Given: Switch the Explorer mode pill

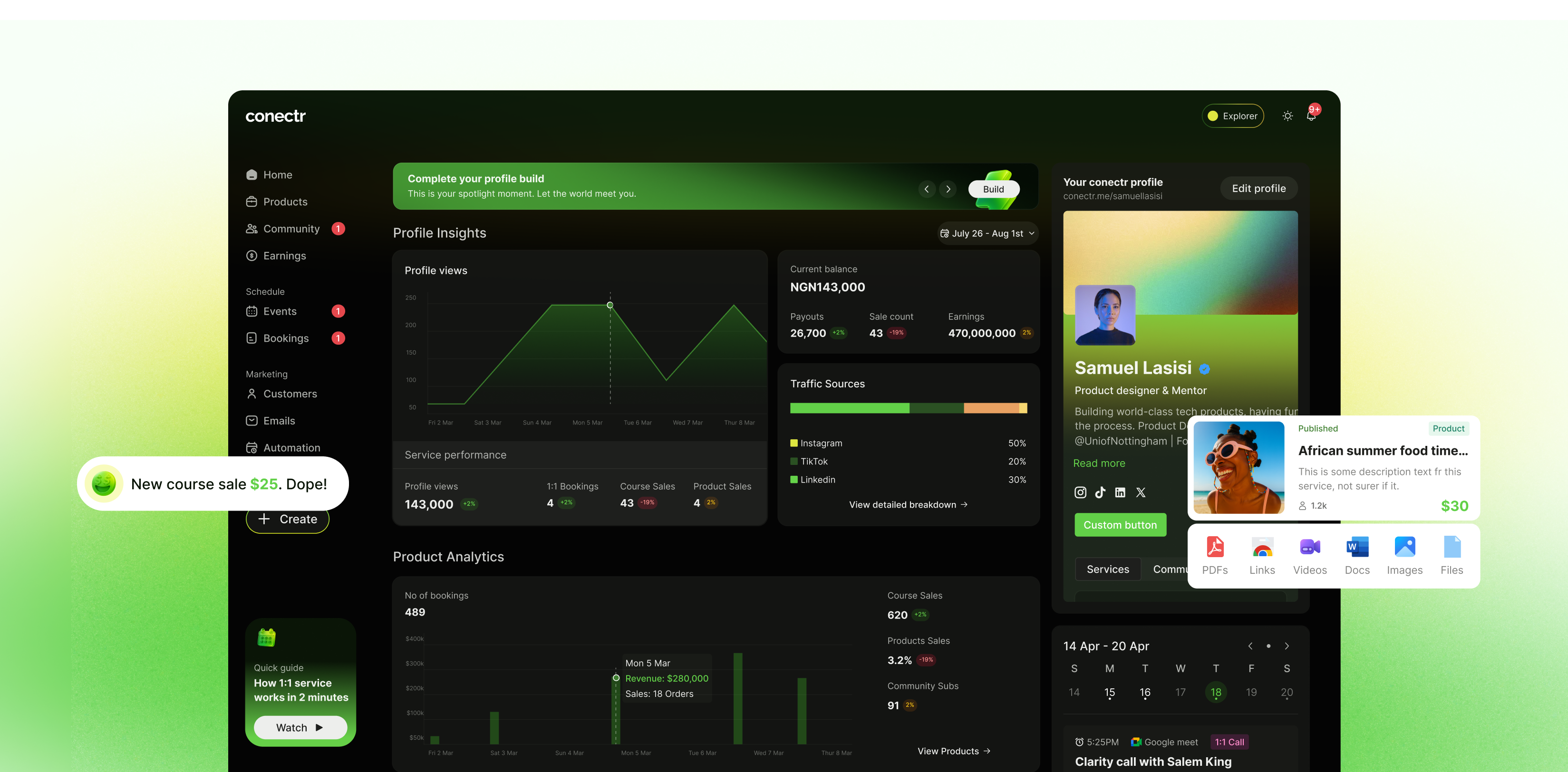Looking at the screenshot, I should [x=1233, y=116].
